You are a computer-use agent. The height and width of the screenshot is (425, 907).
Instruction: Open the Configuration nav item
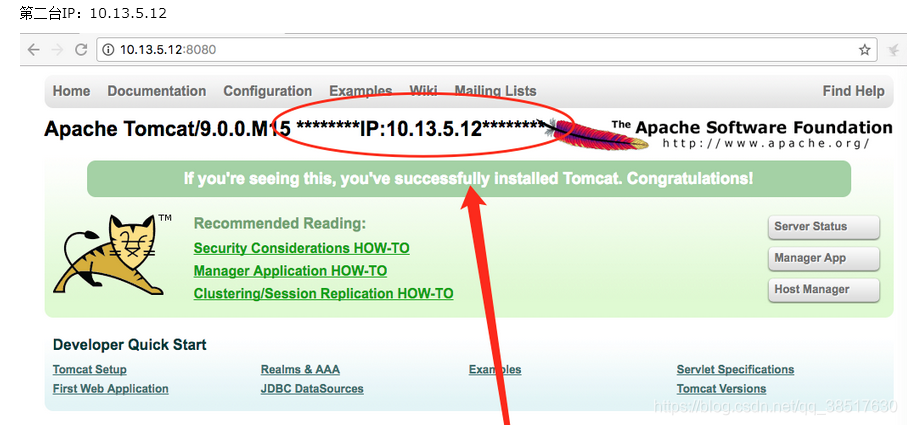coord(268,91)
